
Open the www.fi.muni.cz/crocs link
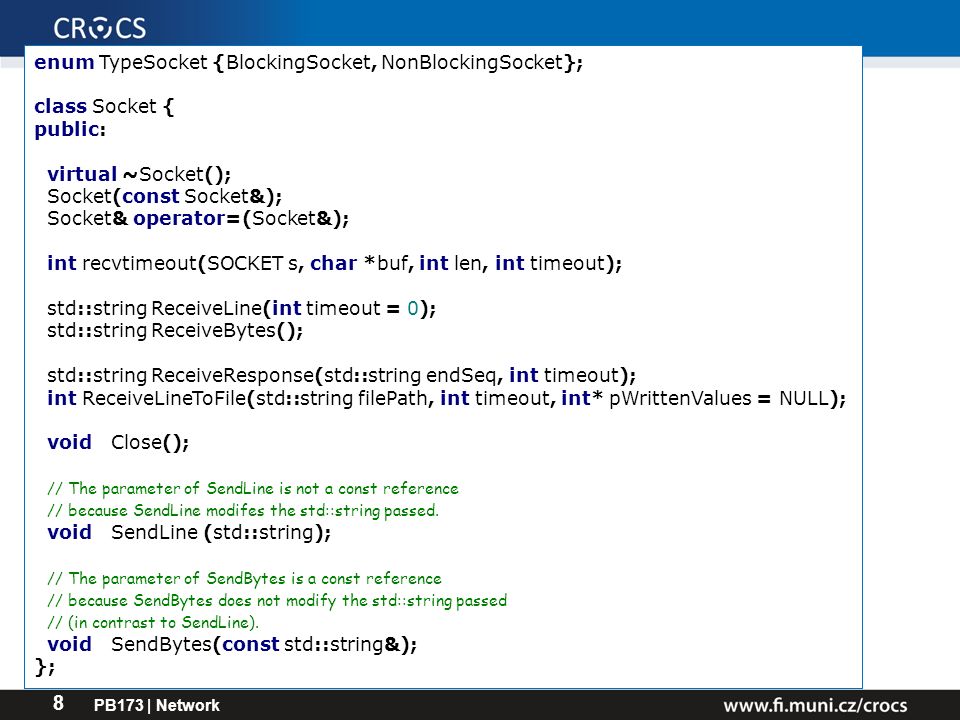click(815, 705)
